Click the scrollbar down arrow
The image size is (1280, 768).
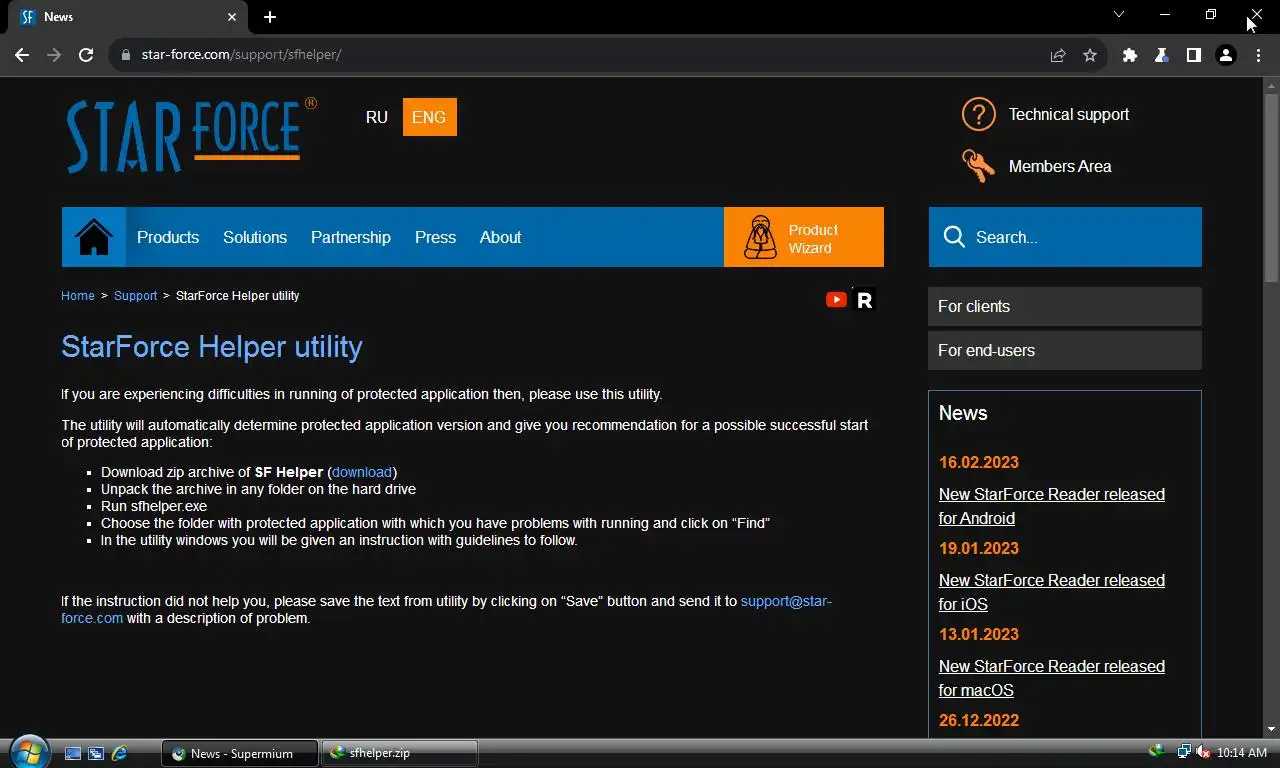point(1271,729)
